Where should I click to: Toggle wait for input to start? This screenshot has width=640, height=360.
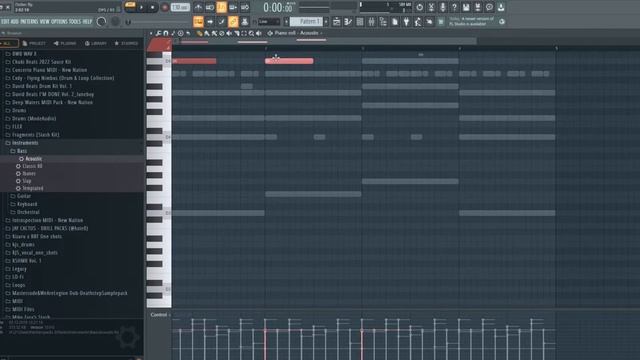tap(210, 7)
